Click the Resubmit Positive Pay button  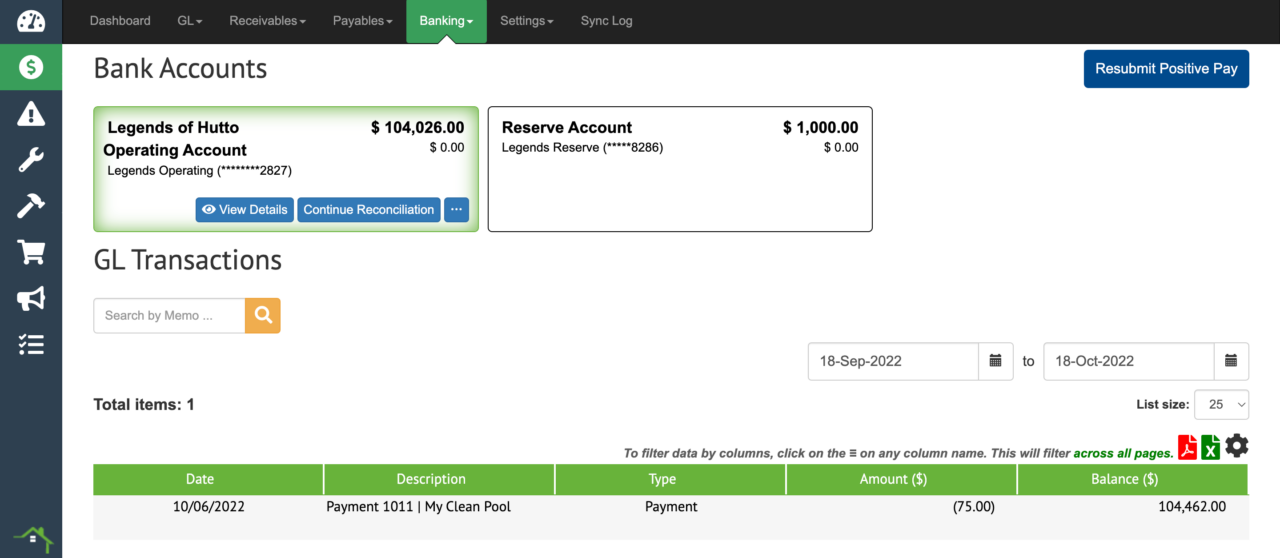pyautogui.click(x=1166, y=69)
